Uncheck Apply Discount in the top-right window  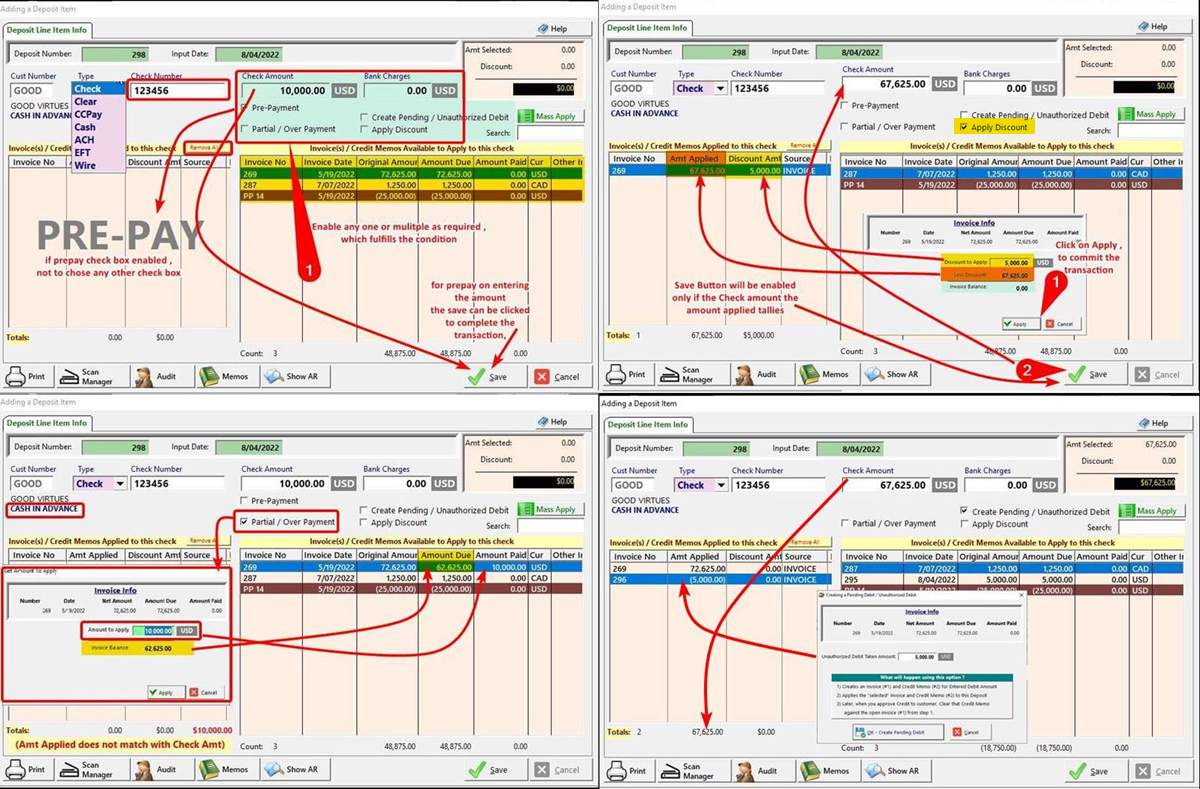pos(964,128)
